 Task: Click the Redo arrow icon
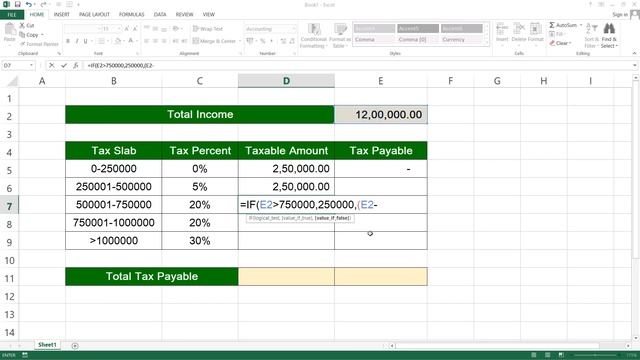(x=43, y=4)
